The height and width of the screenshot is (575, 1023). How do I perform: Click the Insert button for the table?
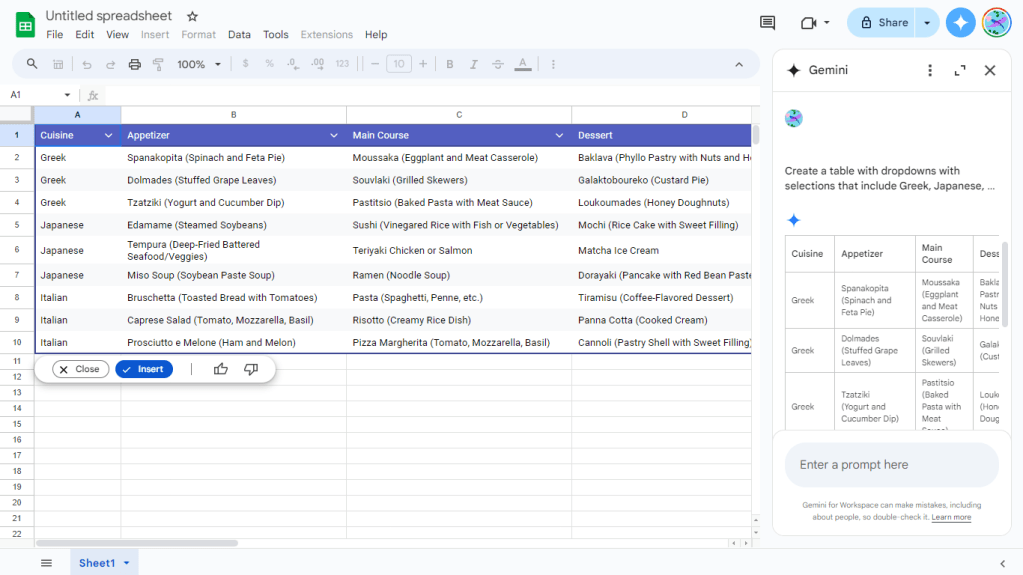[144, 369]
